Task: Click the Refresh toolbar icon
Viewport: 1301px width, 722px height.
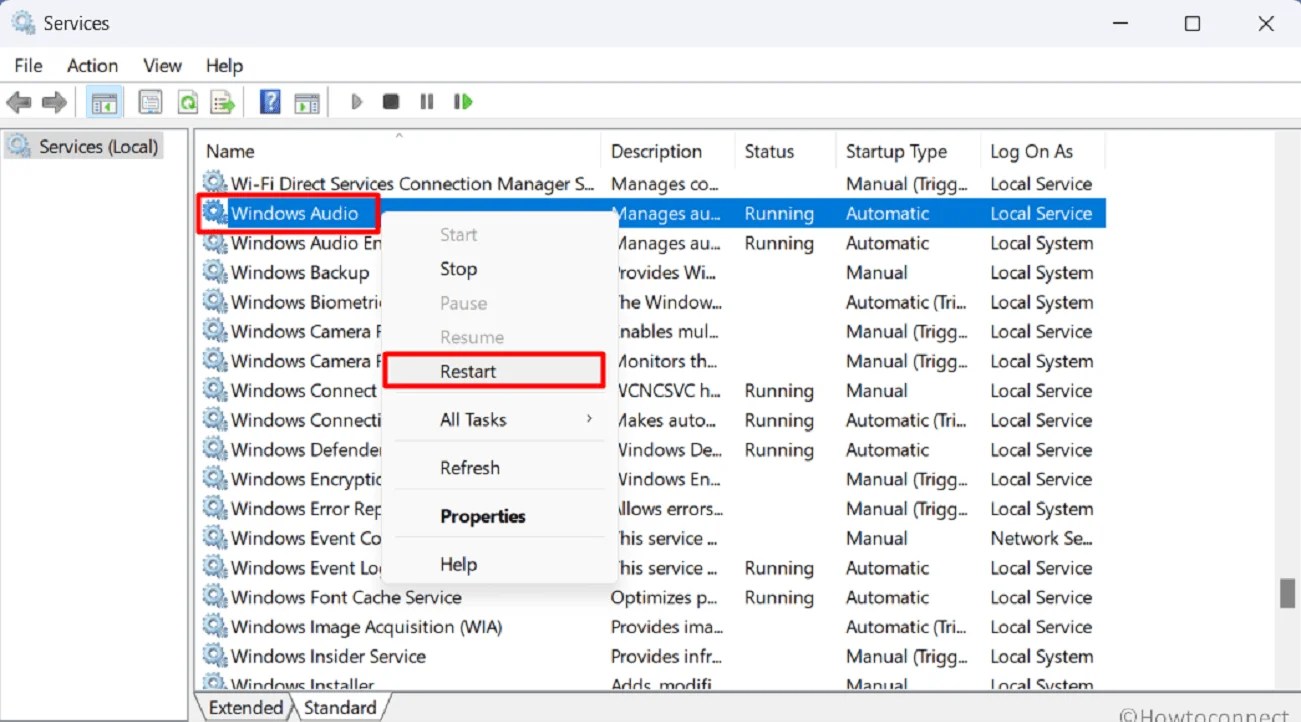Action: point(187,101)
